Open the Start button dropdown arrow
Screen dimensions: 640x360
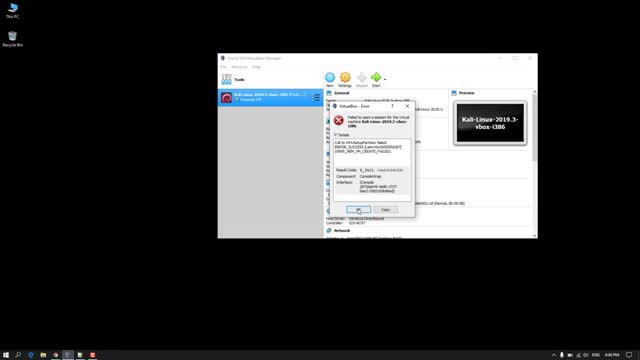click(385, 79)
